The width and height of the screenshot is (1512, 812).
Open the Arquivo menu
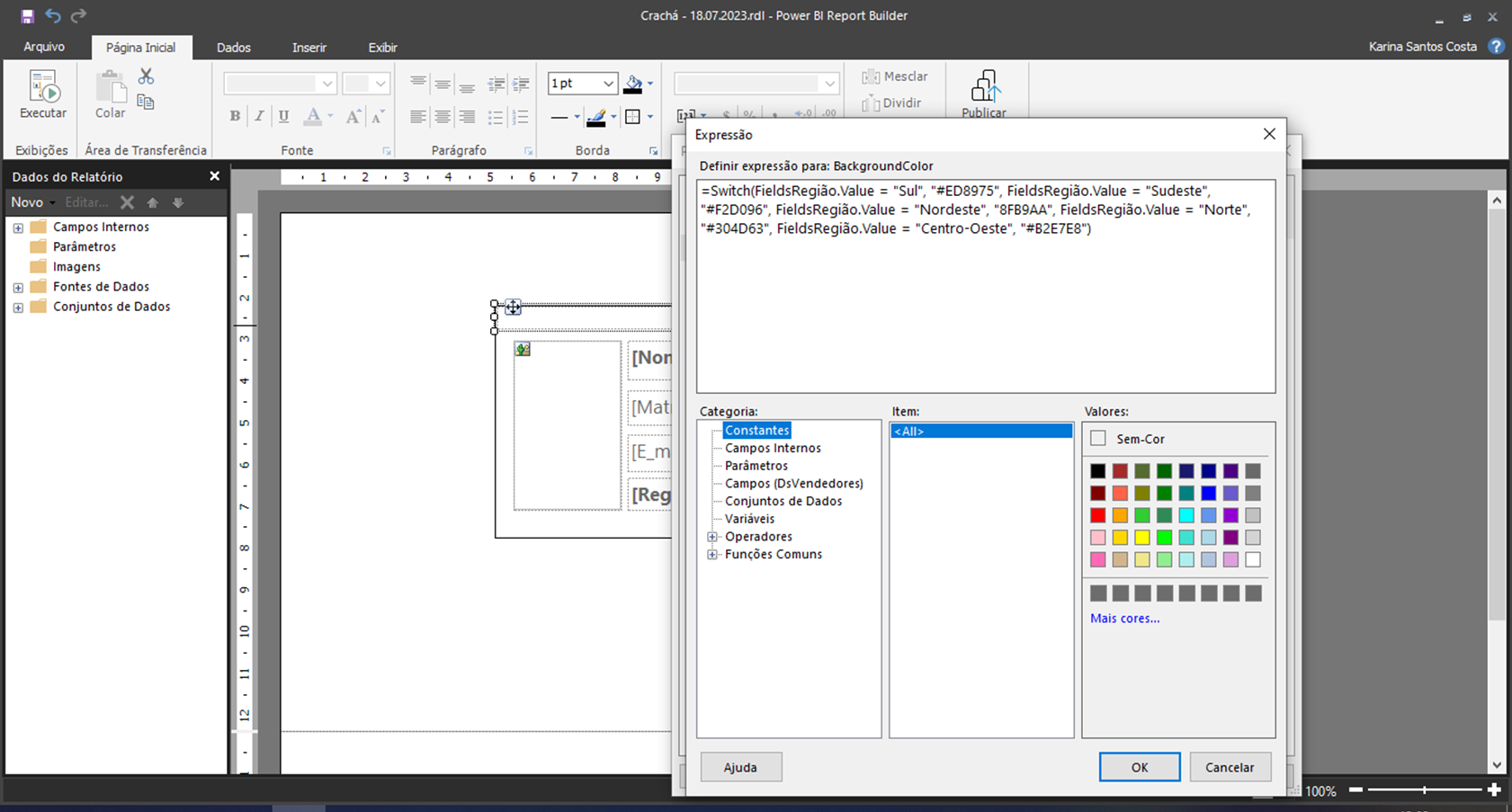click(44, 47)
